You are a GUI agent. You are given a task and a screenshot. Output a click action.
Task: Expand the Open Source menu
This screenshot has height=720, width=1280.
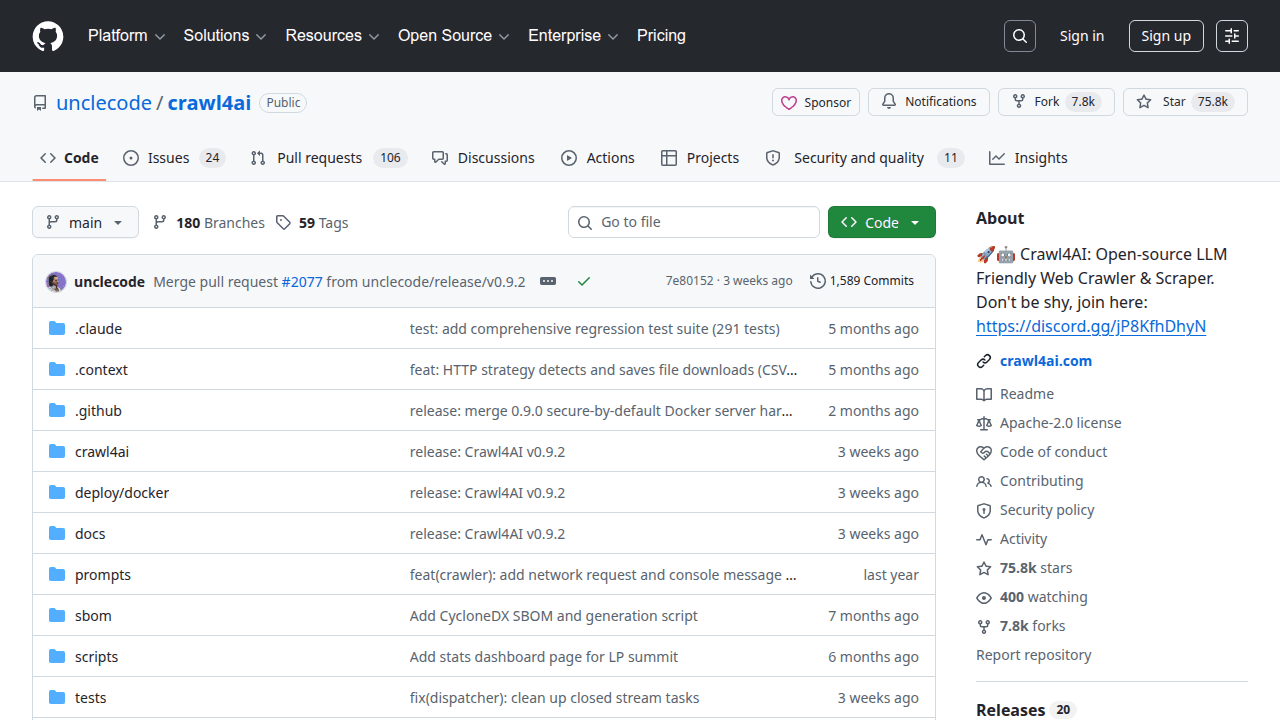[x=454, y=36]
